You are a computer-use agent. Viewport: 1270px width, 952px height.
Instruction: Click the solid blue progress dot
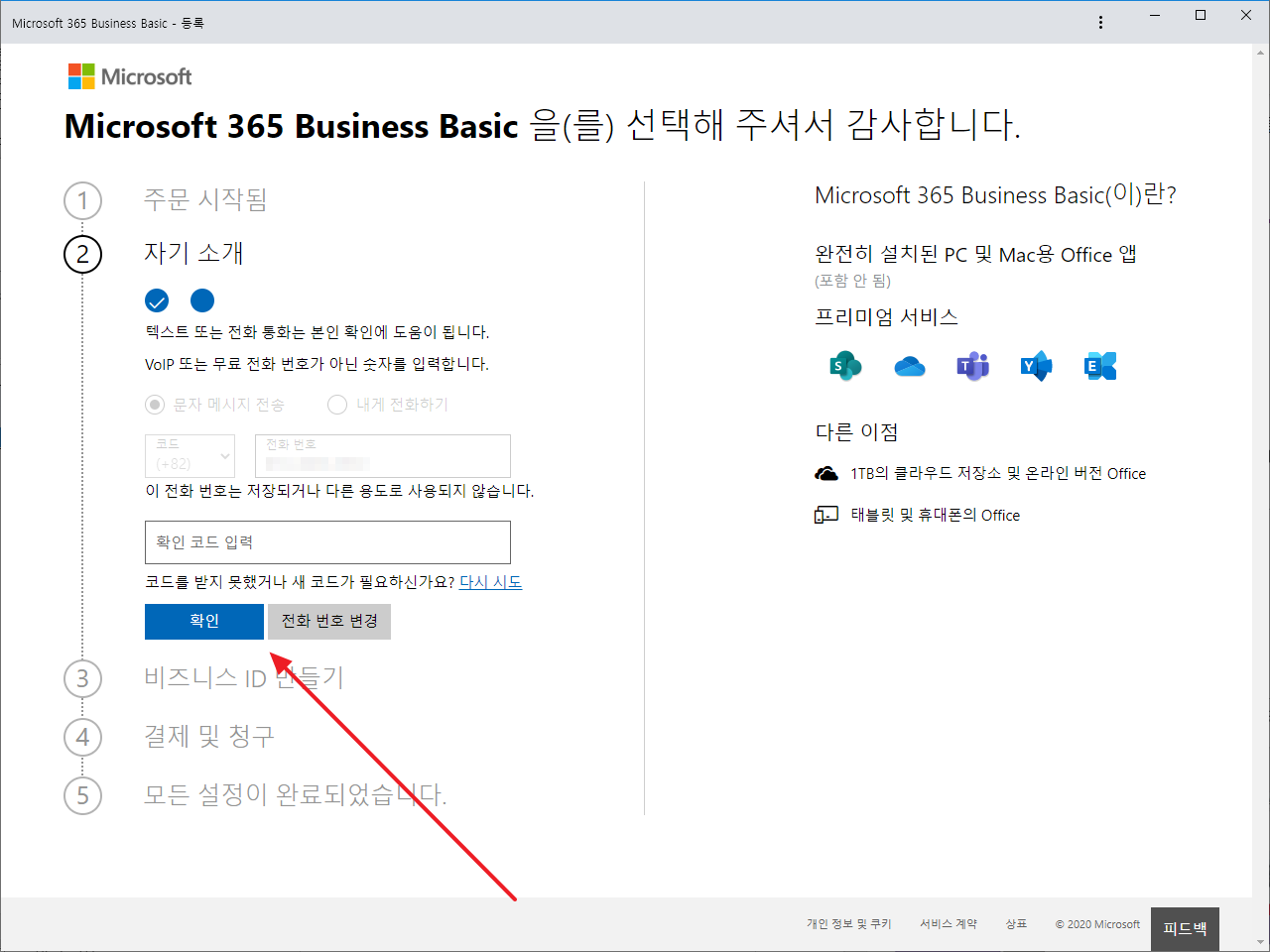[x=202, y=300]
